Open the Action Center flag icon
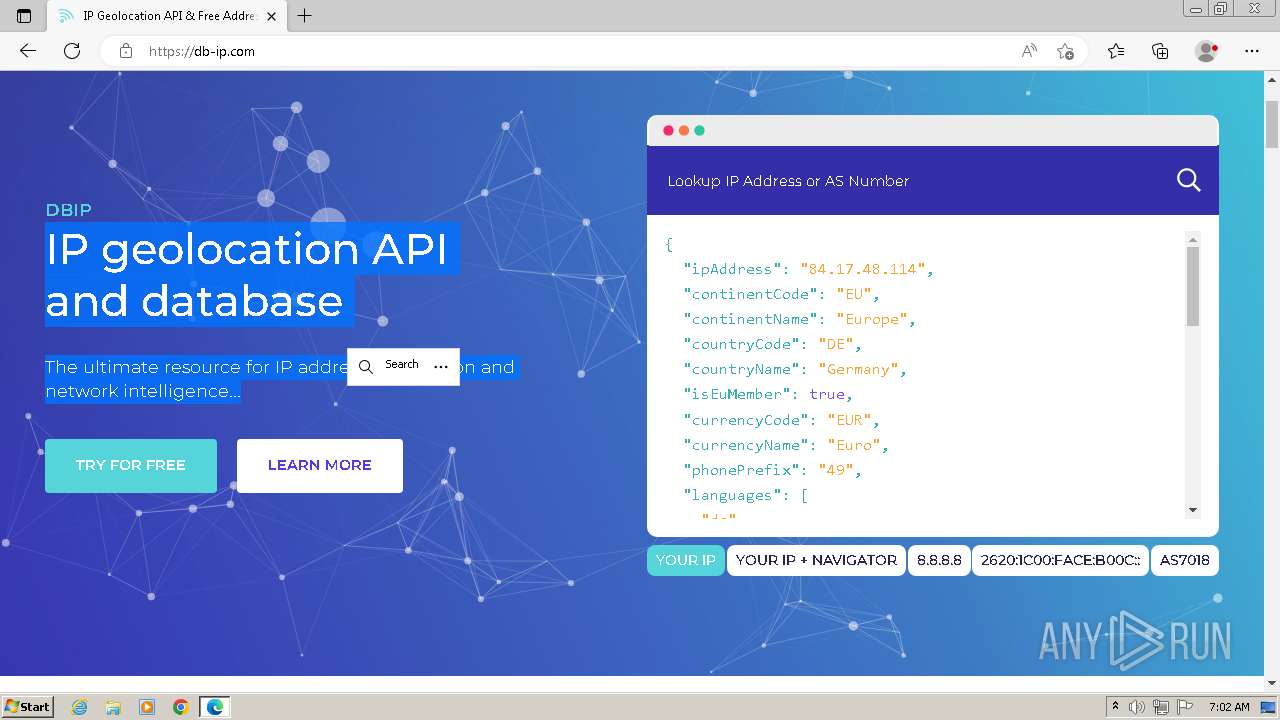This screenshot has width=1280, height=720. (1185, 707)
